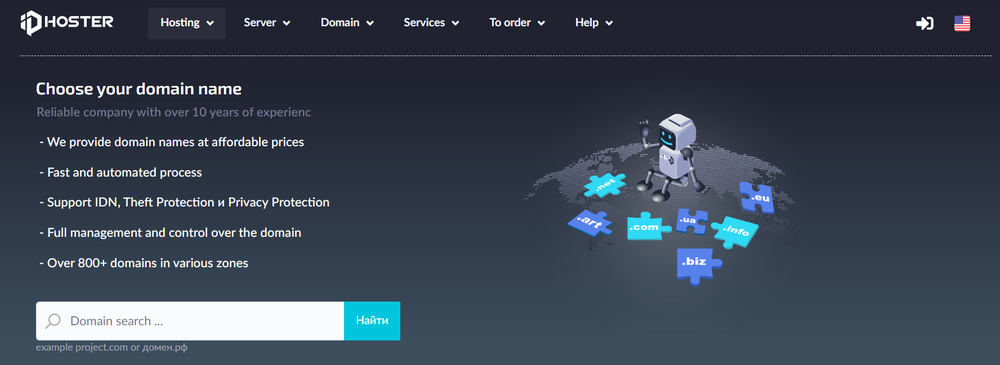Click the .eu puzzle piece
This screenshot has width=1000, height=365.
(756, 197)
